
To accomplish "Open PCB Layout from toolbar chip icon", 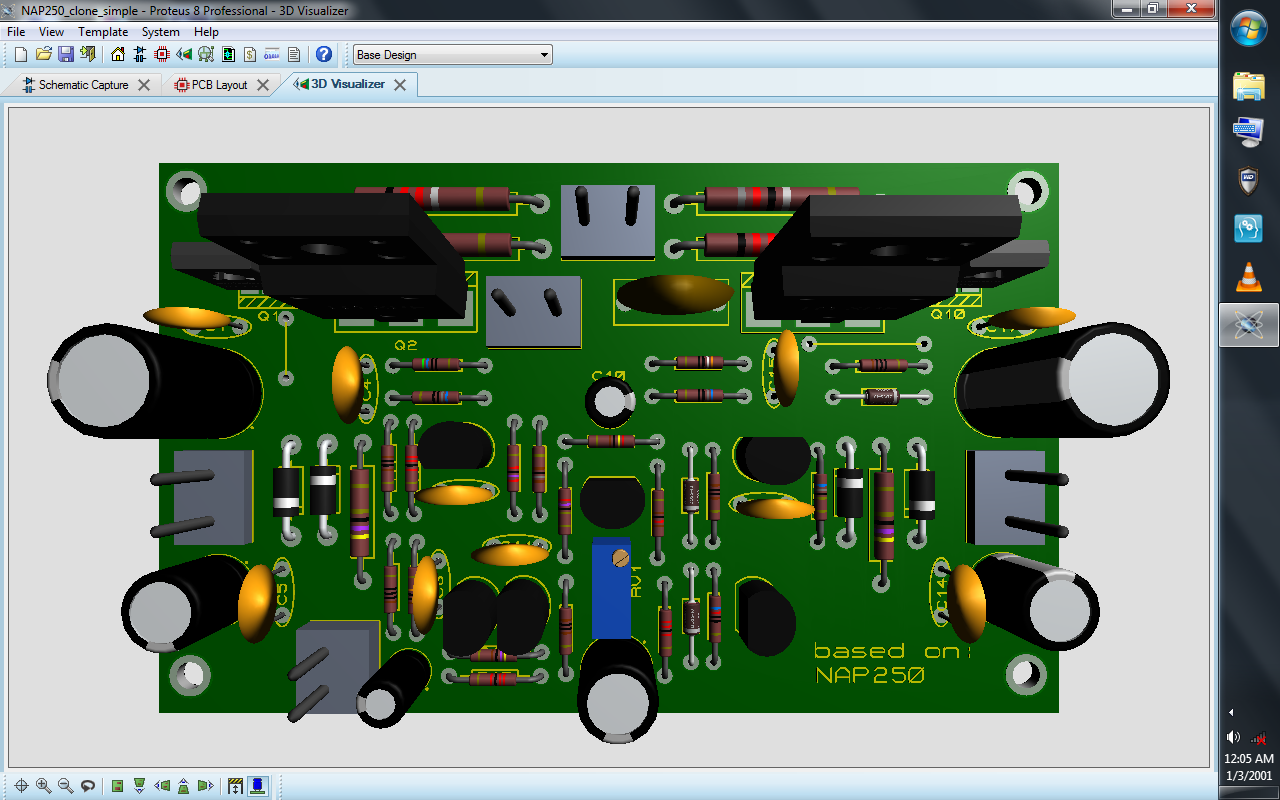I will pos(162,54).
